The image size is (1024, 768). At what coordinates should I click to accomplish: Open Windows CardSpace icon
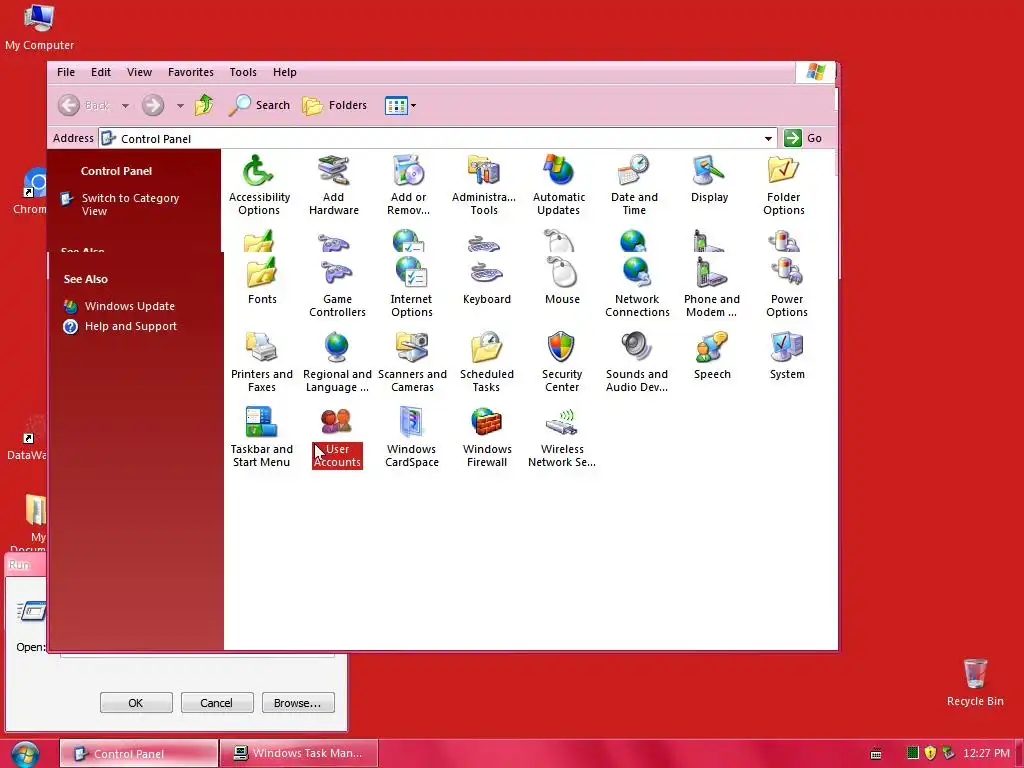coord(411,438)
